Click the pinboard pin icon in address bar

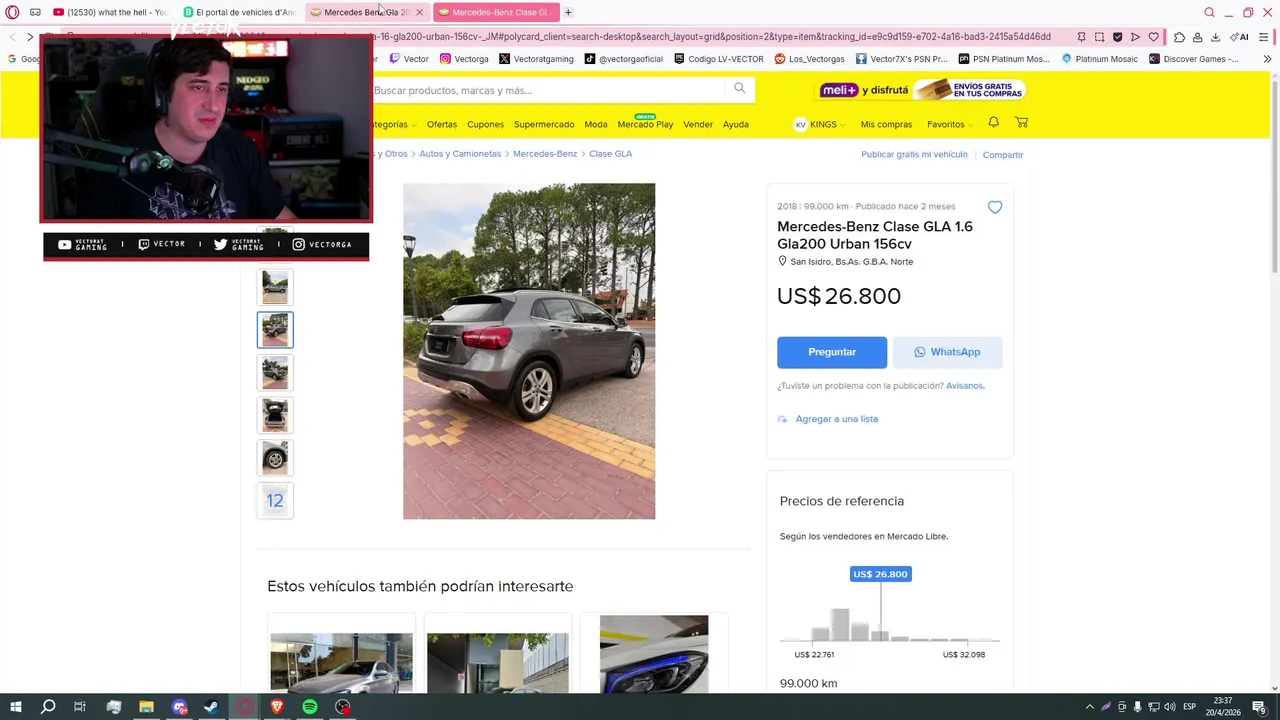[1081, 37]
